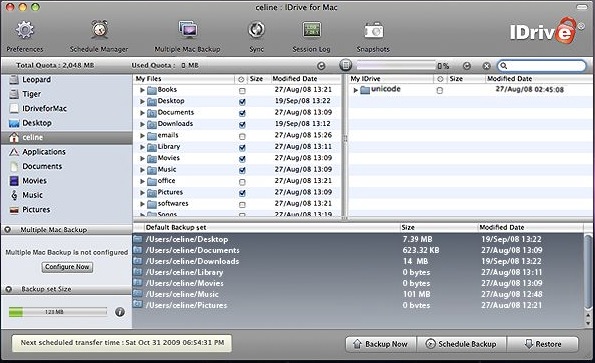Screen dimensions: 595x363
Task: Click the clock icon right of 0%
Action: (x=467, y=66)
